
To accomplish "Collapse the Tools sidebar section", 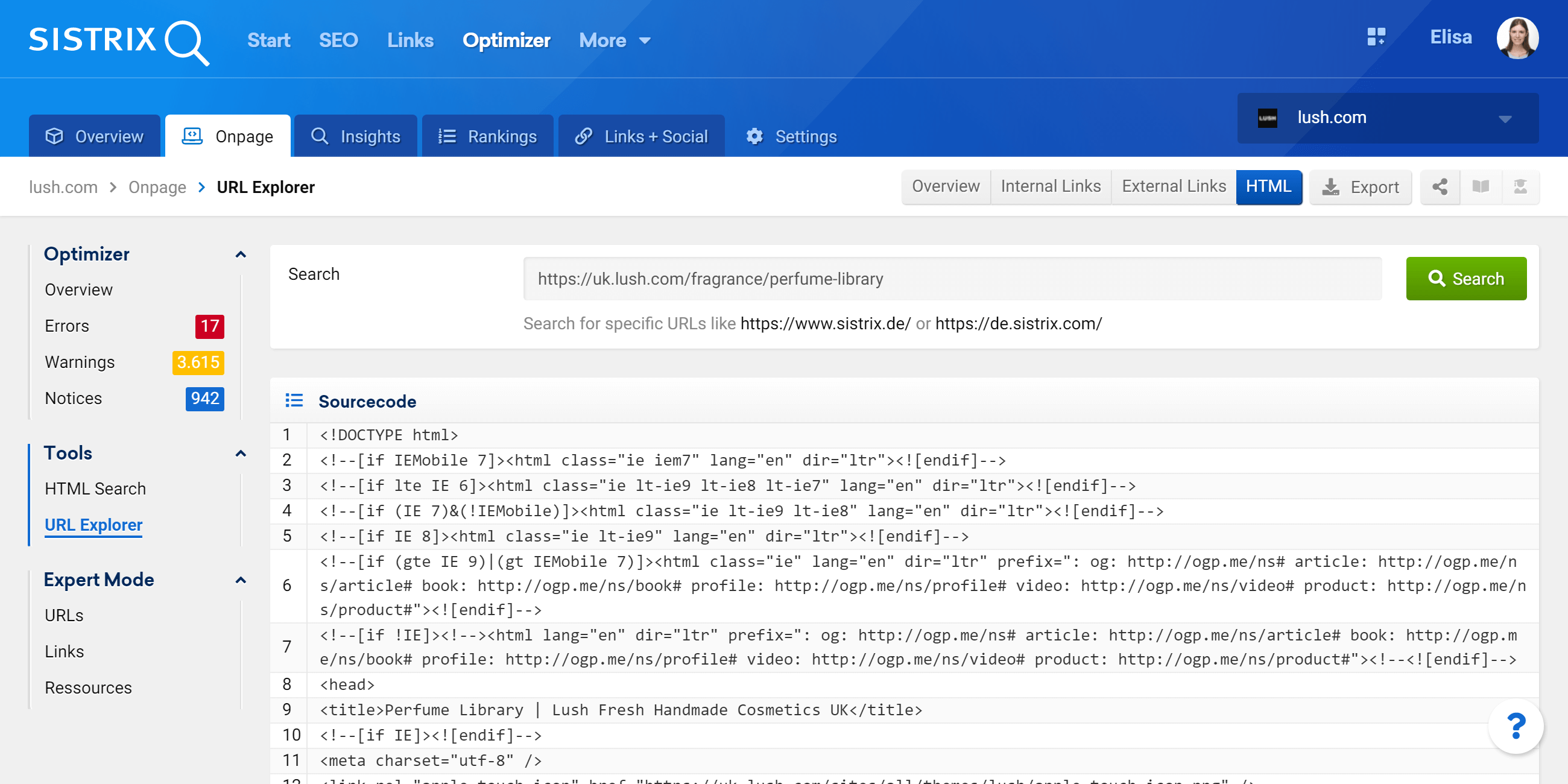I will click(241, 454).
